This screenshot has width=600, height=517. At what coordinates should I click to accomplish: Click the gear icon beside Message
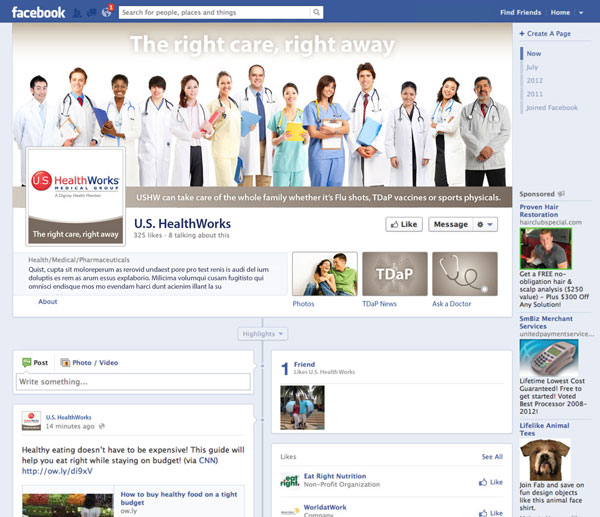coord(480,224)
